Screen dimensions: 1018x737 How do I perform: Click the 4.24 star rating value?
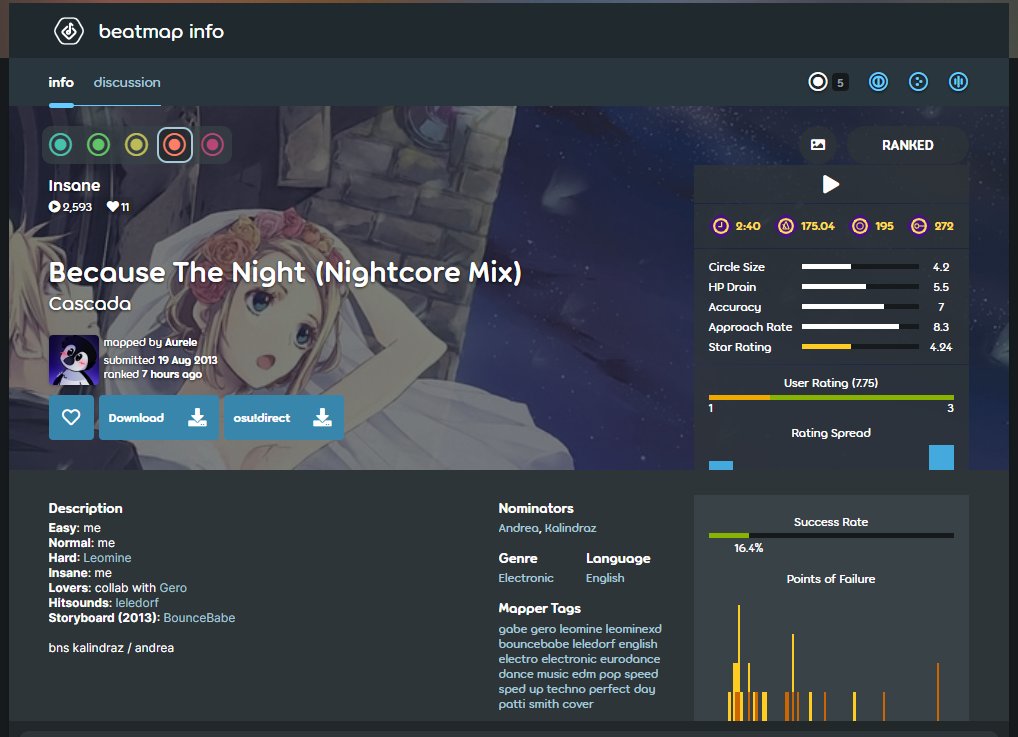pos(941,347)
